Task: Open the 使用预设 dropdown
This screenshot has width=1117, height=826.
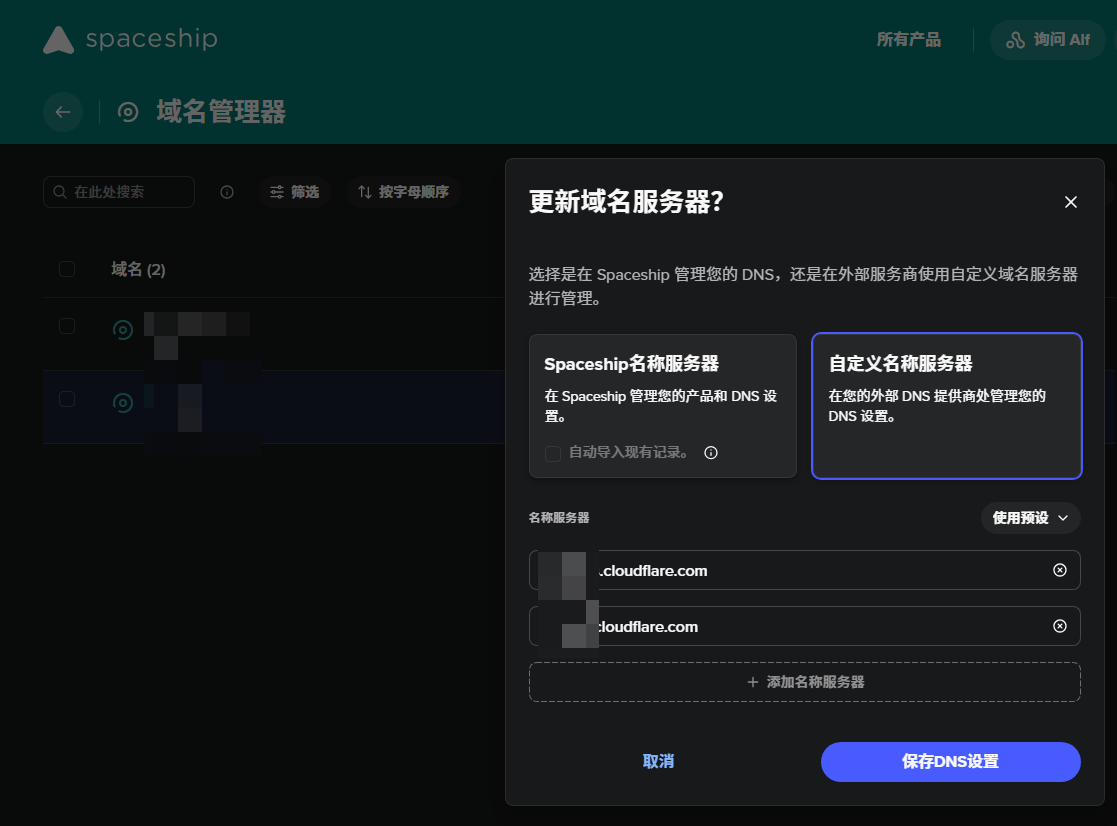Action: [x=1030, y=518]
